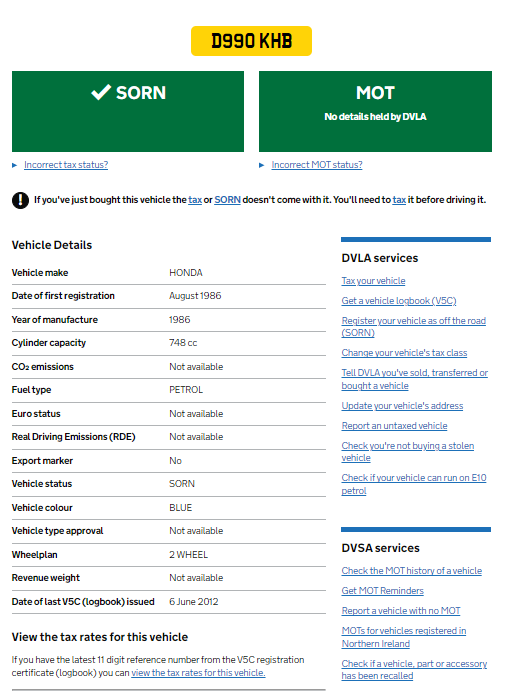Click the 'BLUE' vehicle colour value
Screen dimensions: 508x700
[x=180, y=508]
